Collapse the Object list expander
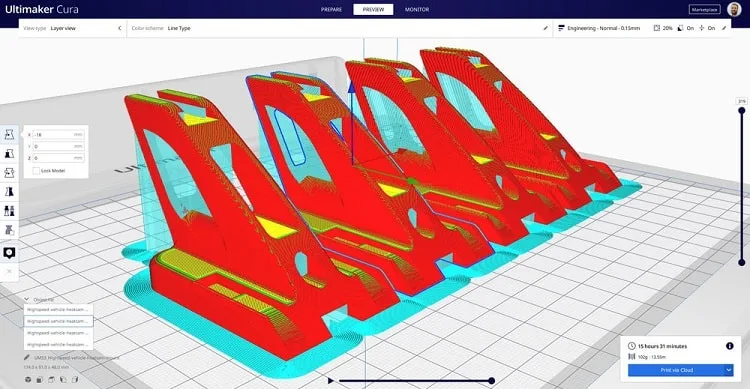The width and height of the screenshot is (750, 389). coord(26,300)
